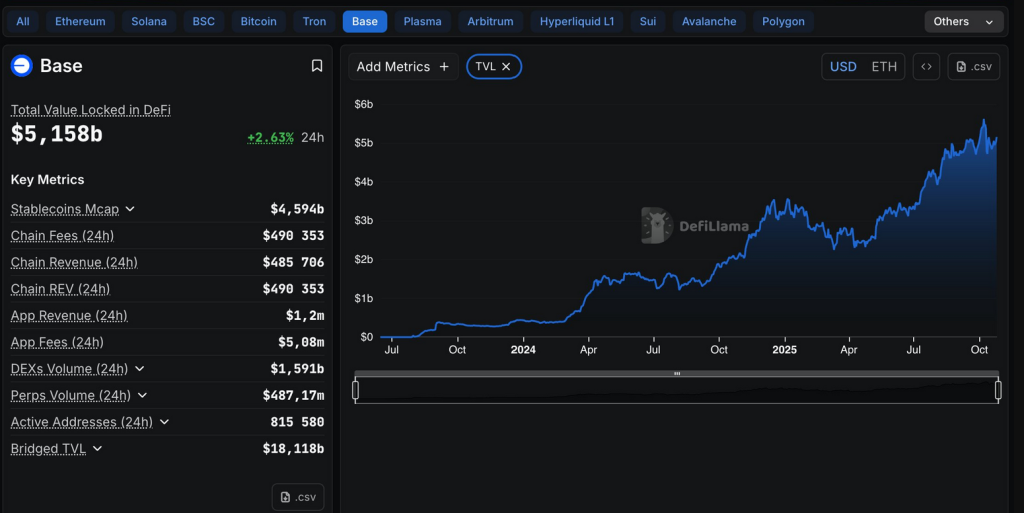1024x513 pixels.
Task: Select the Hyperliquid L1 chain tab
Action: [577, 22]
